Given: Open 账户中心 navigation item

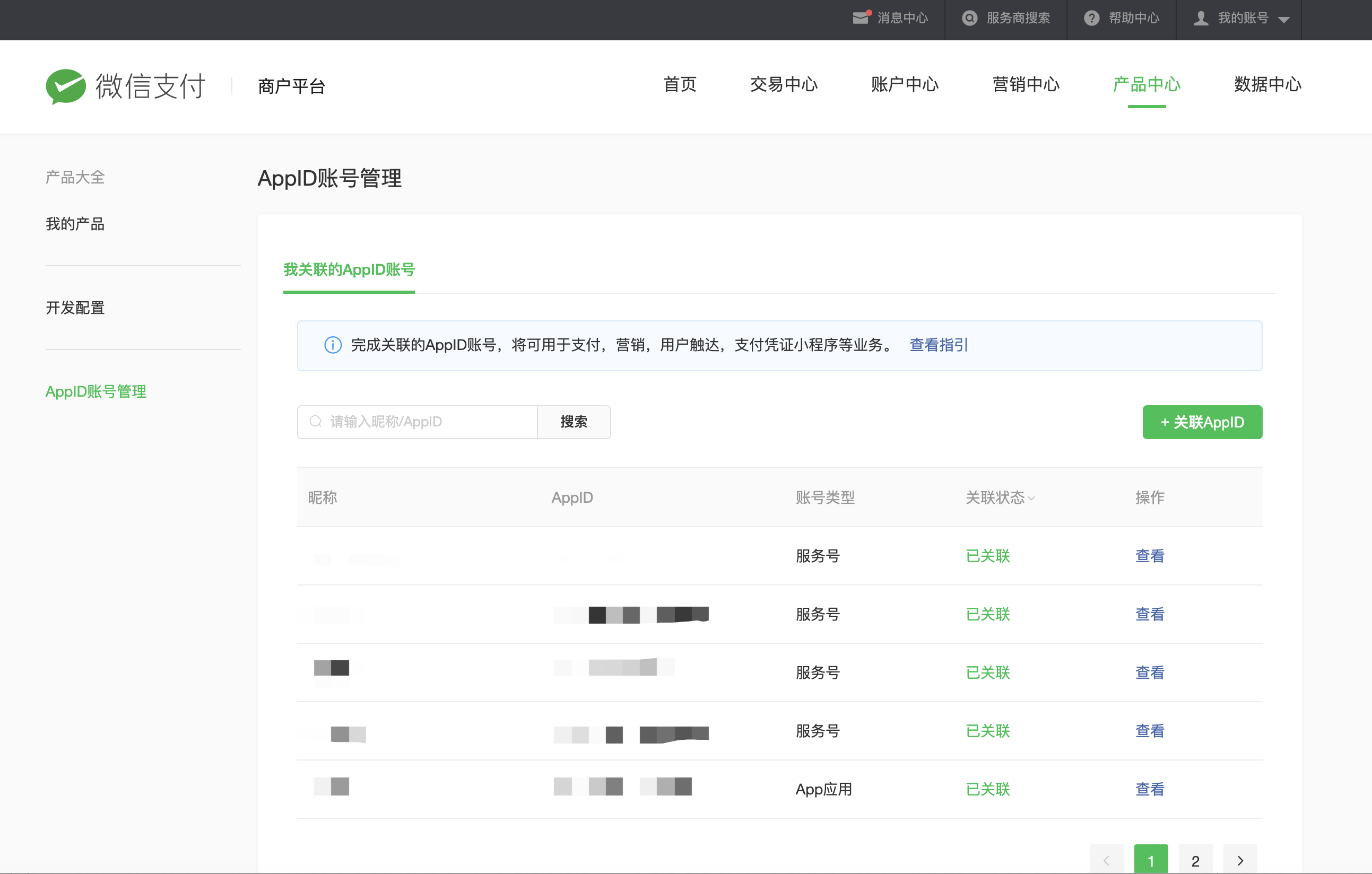Looking at the screenshot, I should [x=905, y=84].
